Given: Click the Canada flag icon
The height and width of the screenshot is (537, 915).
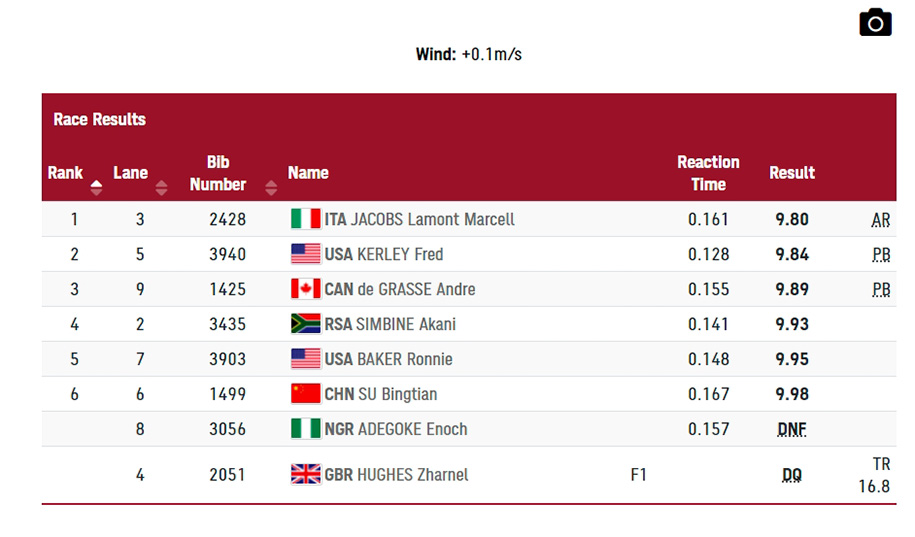Looking at the screenshot, I should (x=306, y=289).
